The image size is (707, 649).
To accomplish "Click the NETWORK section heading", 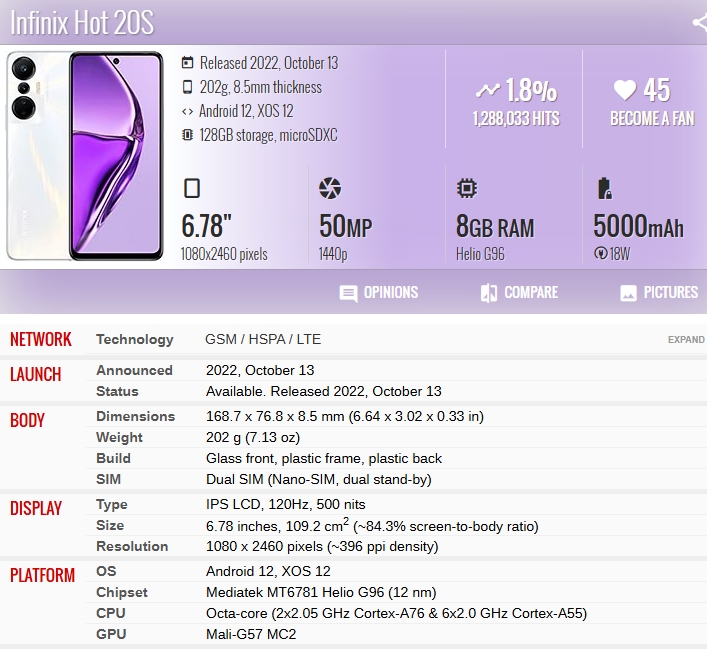I will click(41, 340).
